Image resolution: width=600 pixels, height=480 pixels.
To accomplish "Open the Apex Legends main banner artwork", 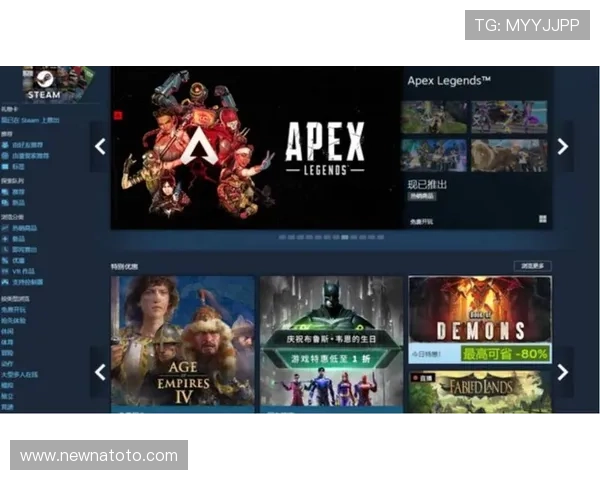I will (x=255, y=145).
